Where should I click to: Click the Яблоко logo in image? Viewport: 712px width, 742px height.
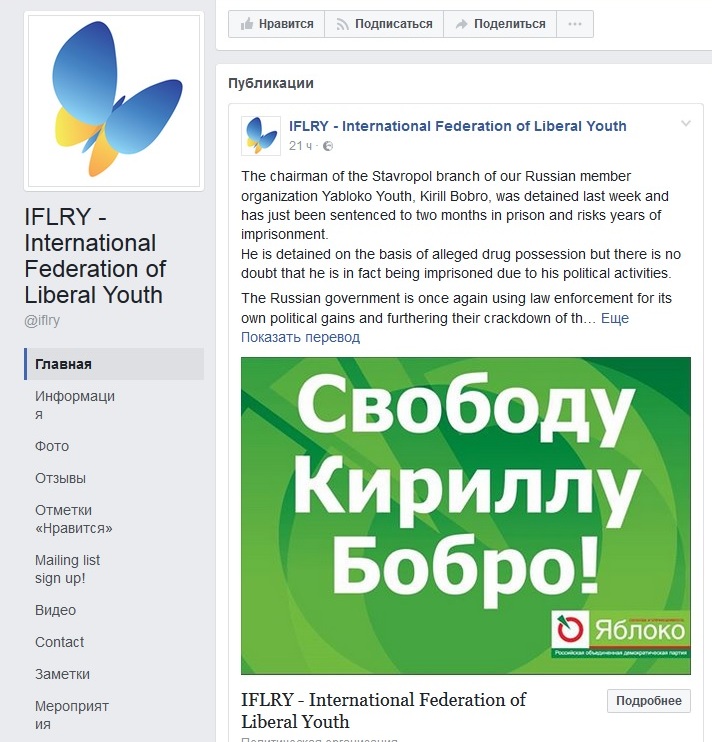coord(621,634)
